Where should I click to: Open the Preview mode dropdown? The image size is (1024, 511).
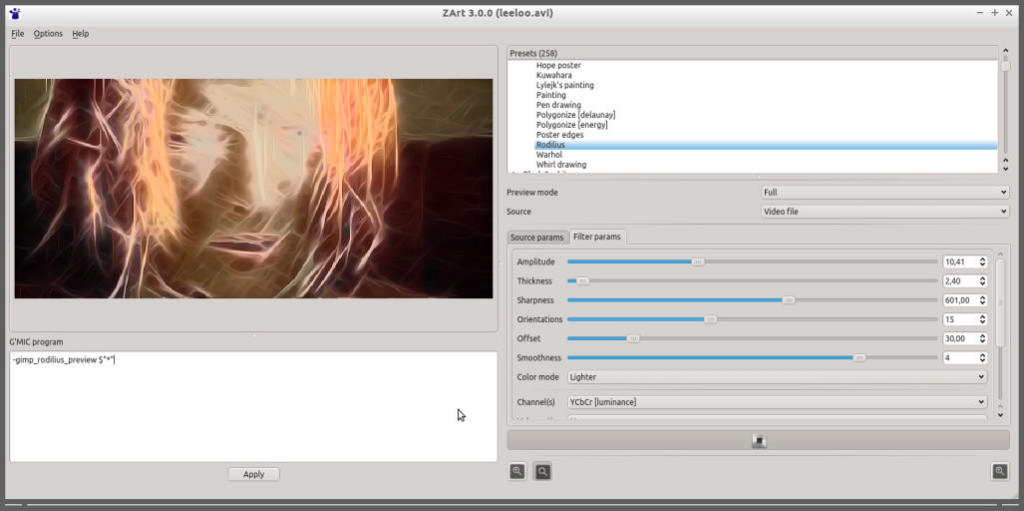[x=885, y=192]
